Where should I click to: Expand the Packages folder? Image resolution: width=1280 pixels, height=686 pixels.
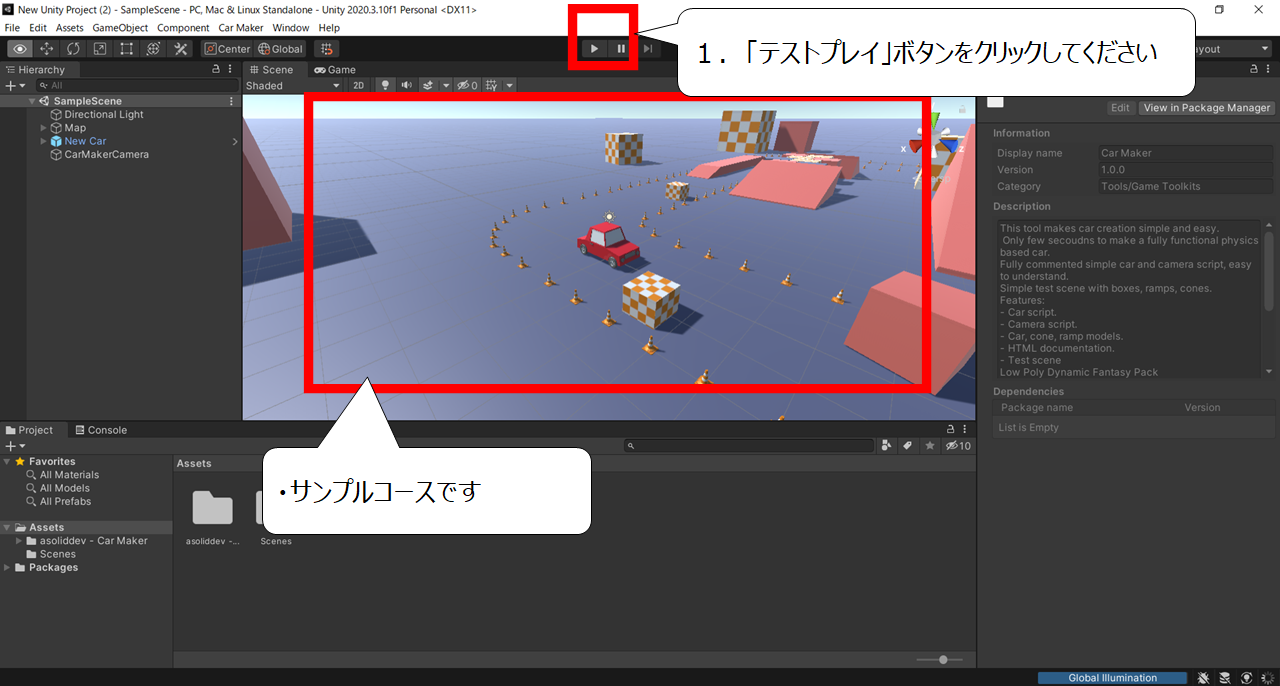pos(8,568)
